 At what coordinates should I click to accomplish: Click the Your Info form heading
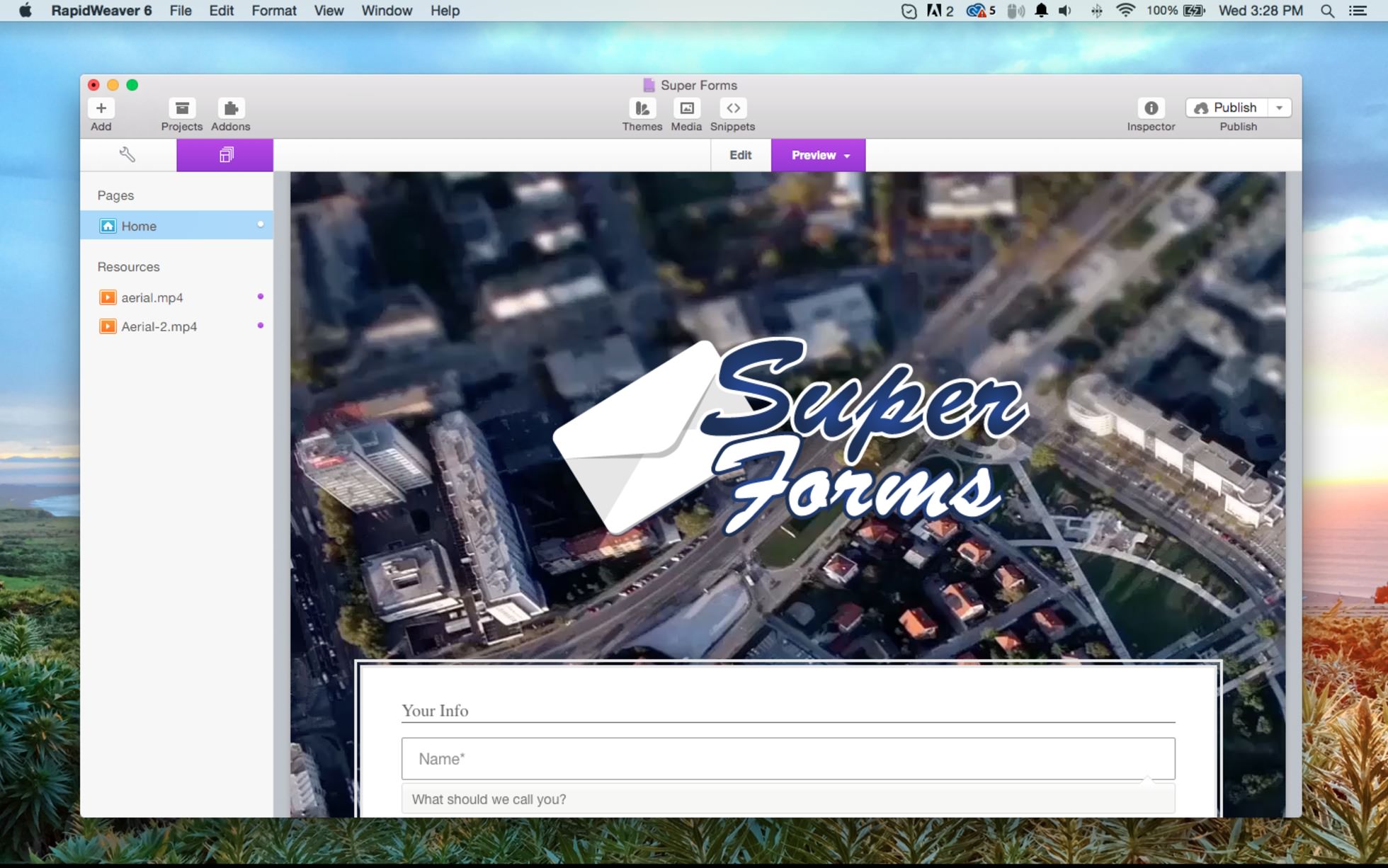435,710
